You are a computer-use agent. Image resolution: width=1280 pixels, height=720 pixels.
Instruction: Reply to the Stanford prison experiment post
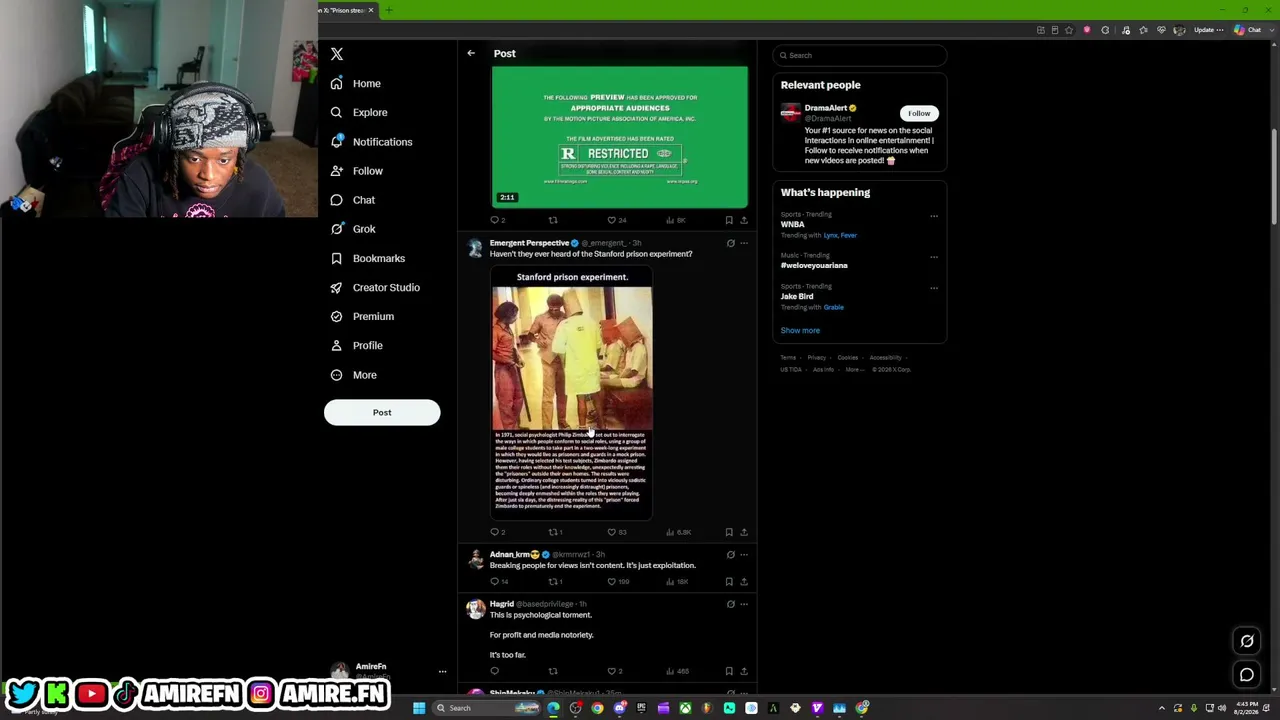point(494,532)
